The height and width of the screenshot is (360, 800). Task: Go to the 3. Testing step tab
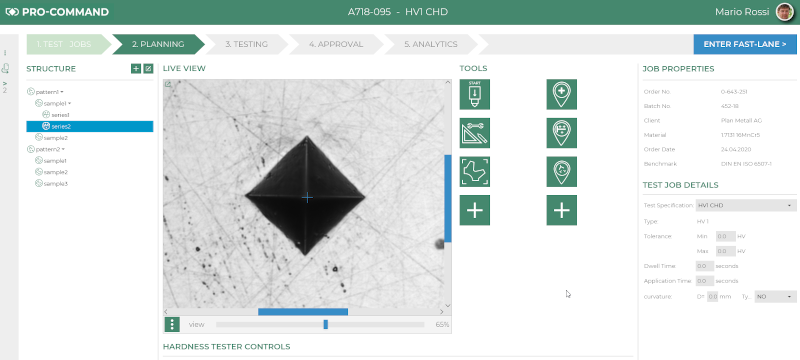(246, 44)
